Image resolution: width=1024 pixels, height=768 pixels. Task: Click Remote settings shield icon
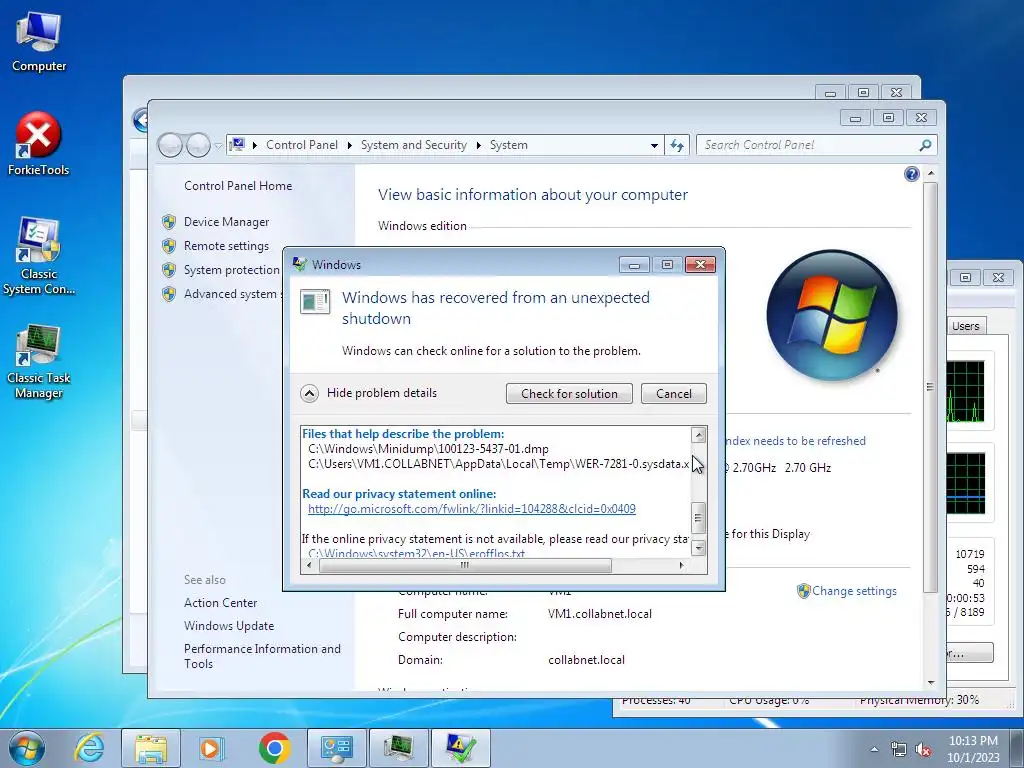(x=169, y=246)
